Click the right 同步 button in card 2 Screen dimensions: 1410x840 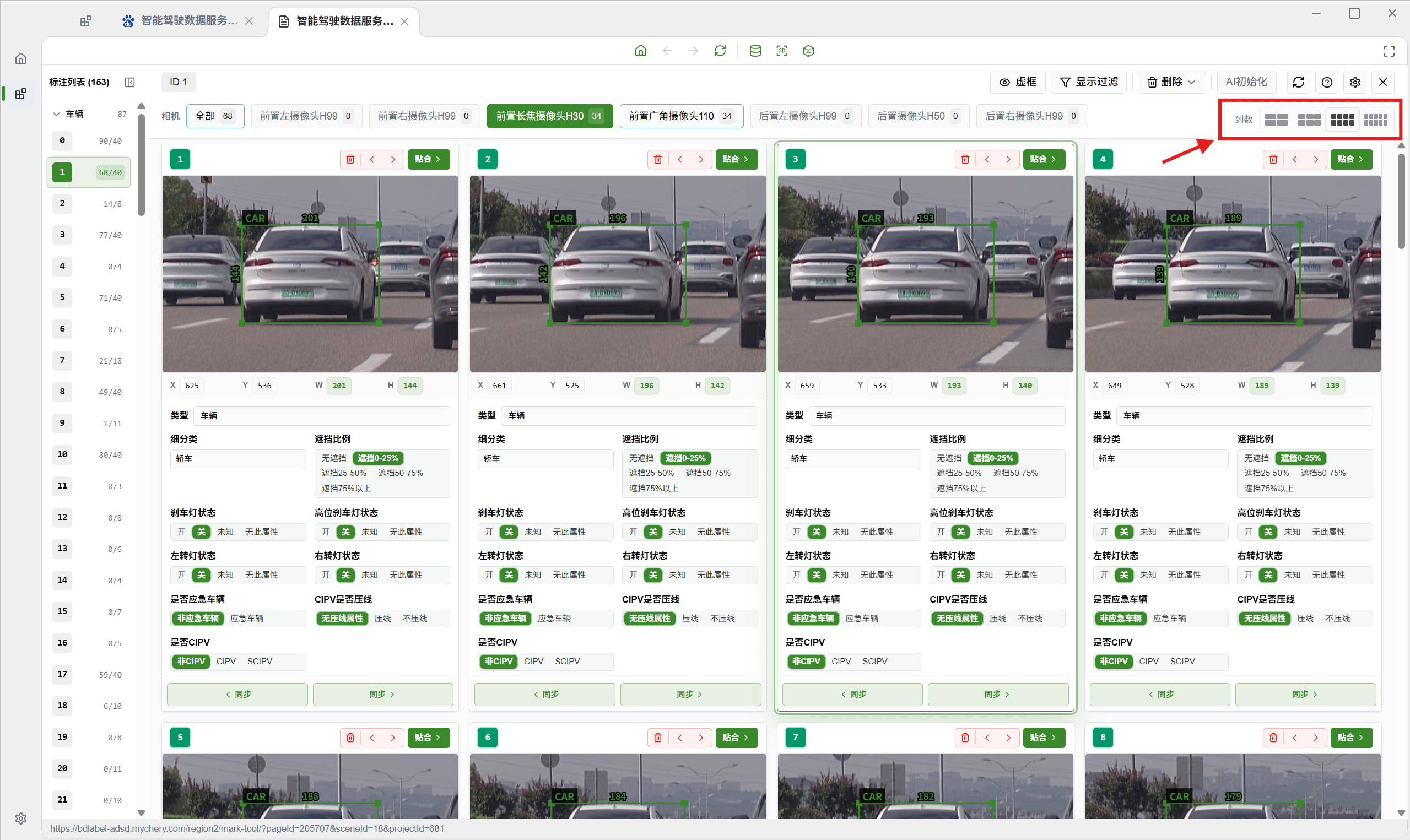690,695
